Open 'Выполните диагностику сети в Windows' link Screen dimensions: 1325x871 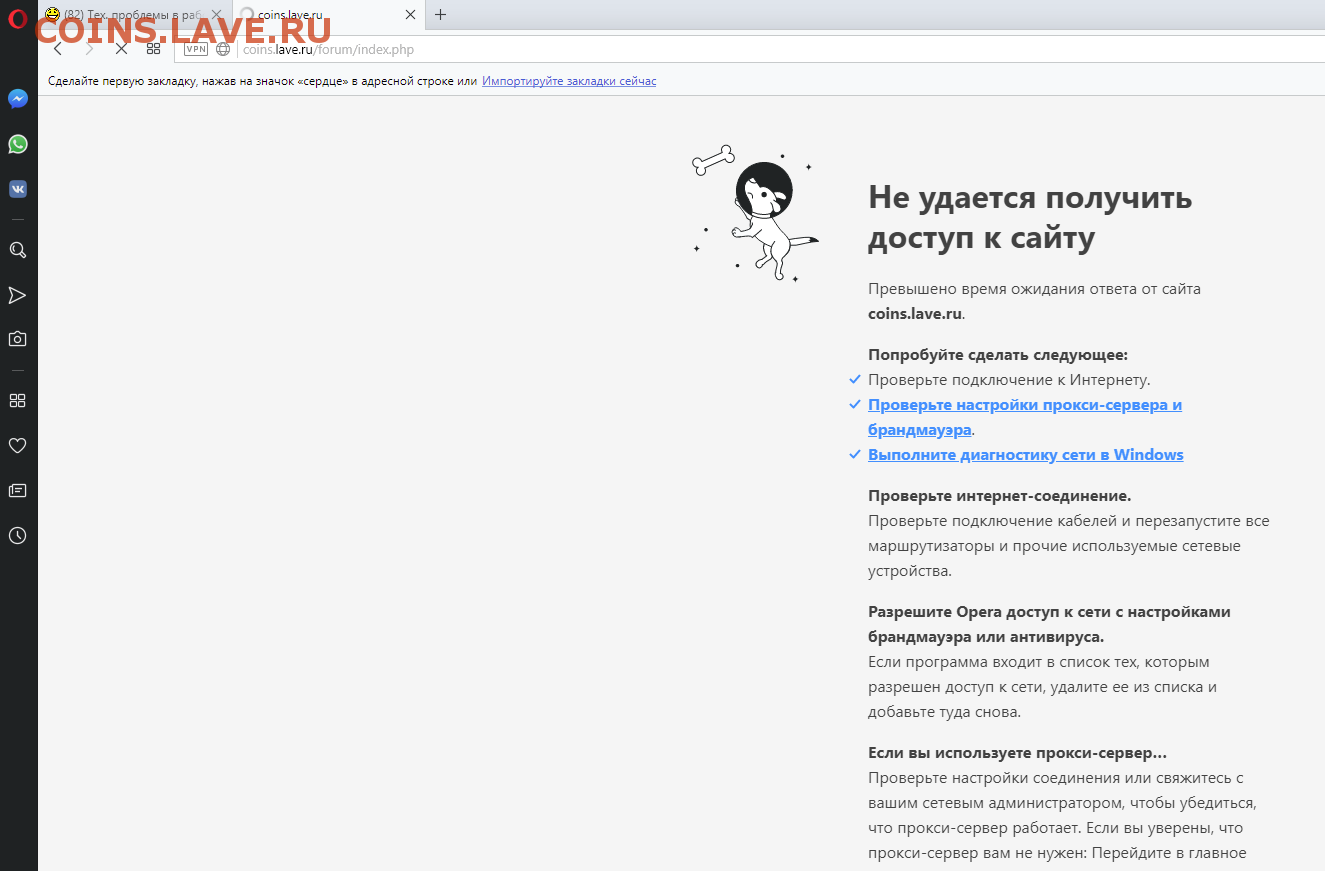[1026, 455]
